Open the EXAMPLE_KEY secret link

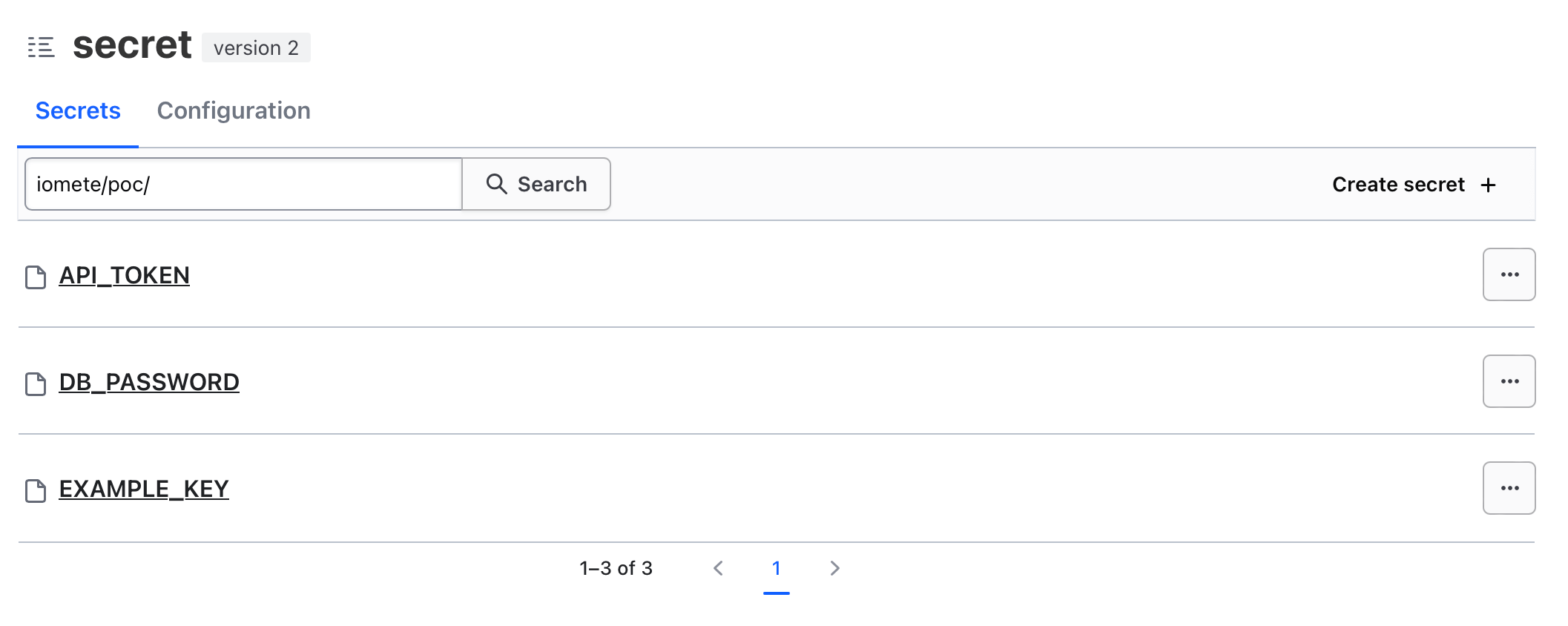[144, 489]
